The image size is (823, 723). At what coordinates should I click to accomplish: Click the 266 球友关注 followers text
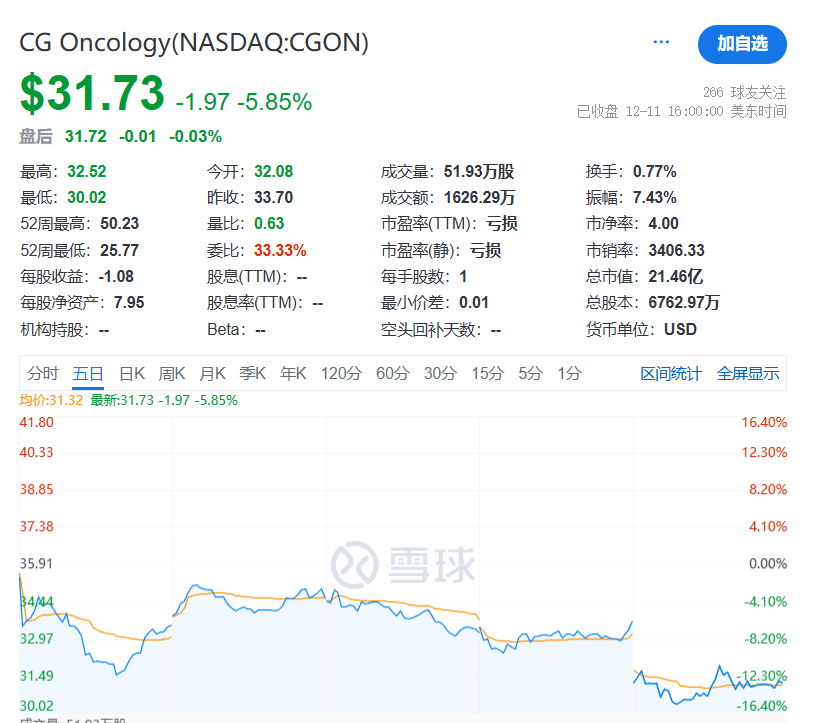744,92
